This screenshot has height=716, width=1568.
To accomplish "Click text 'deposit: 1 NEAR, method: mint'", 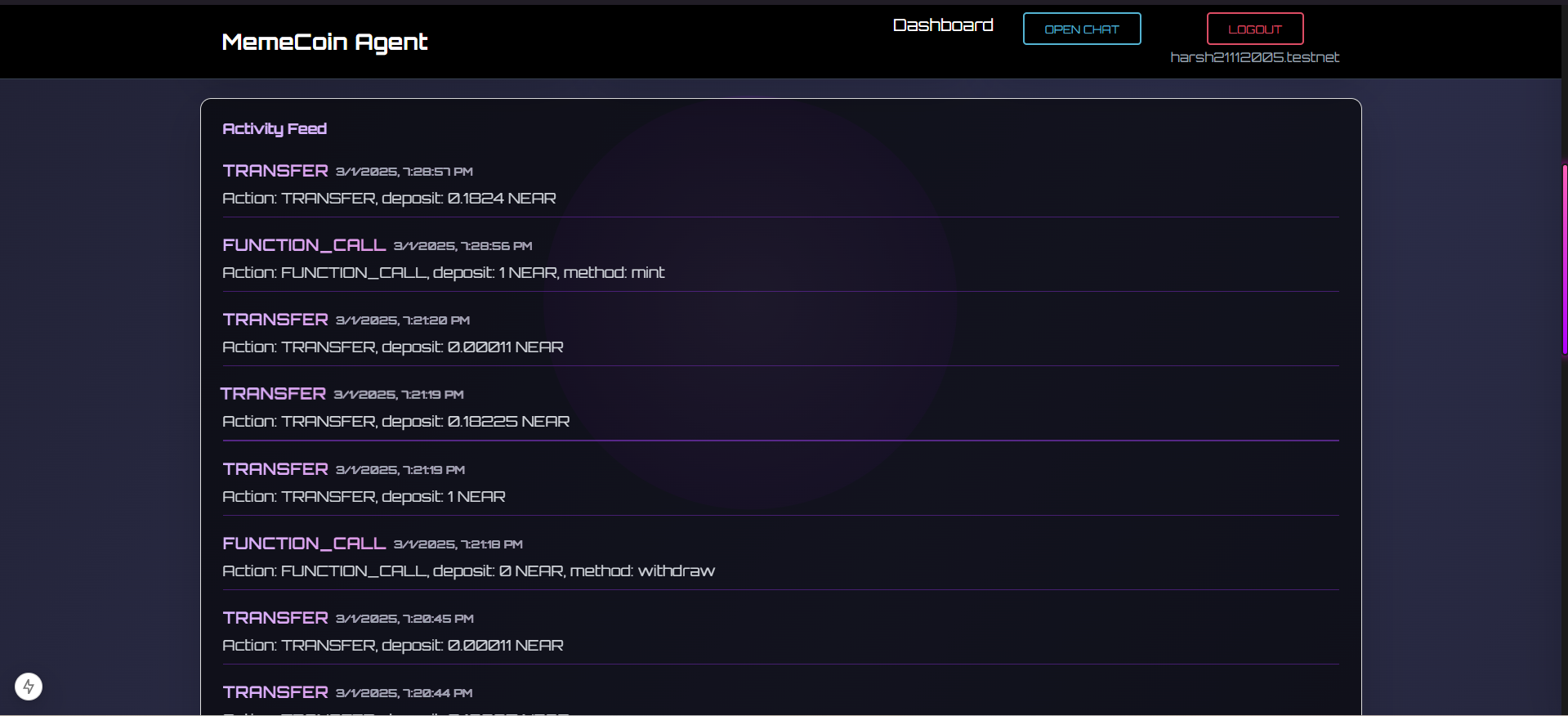I will [548, 273].
